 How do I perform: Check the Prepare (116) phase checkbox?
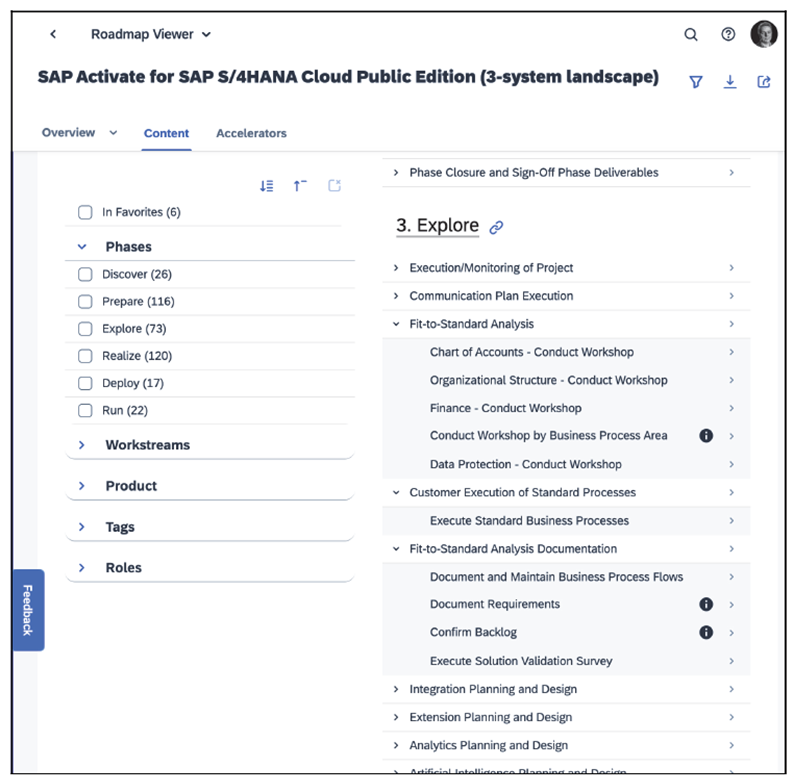point(85,302)
